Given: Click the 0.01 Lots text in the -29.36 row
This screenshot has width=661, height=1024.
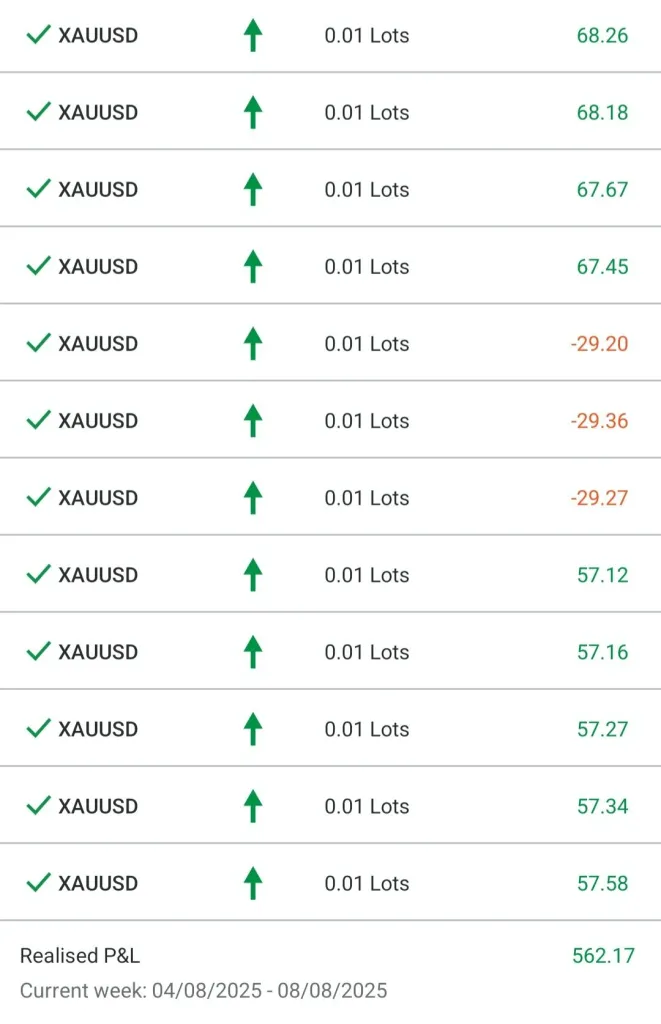Looking at the screenshot, I should point(367,421).
